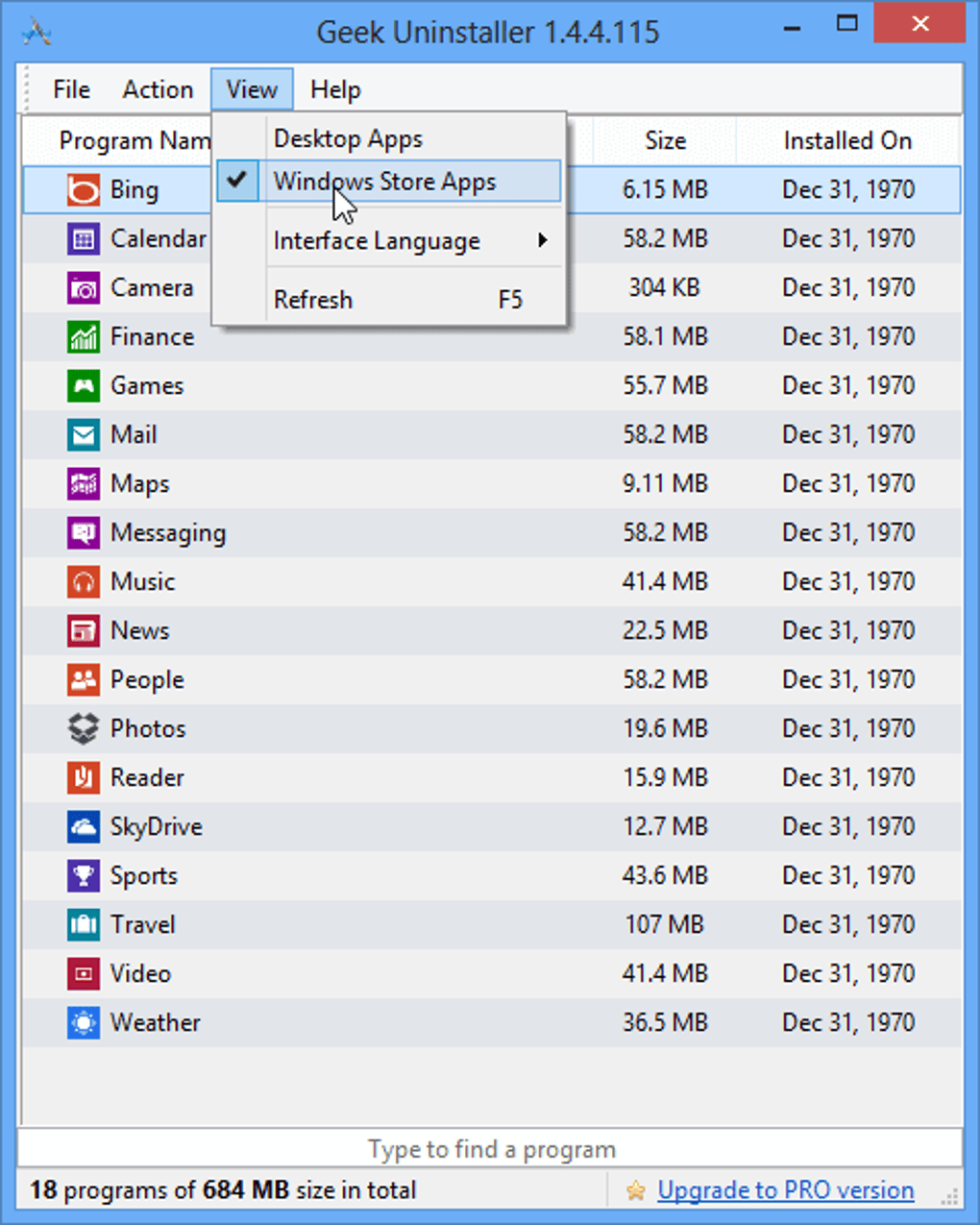Click the SkyDrive cloud icon
The image size is (980, 1225).
[x=84, y=827]
